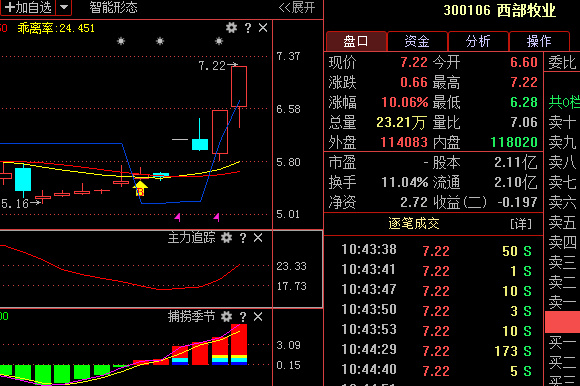Image resolution: width=580 pixels, height=386 pixels.
Task: Click the second snowflake event marker
Action: click(x=160, y=41)
